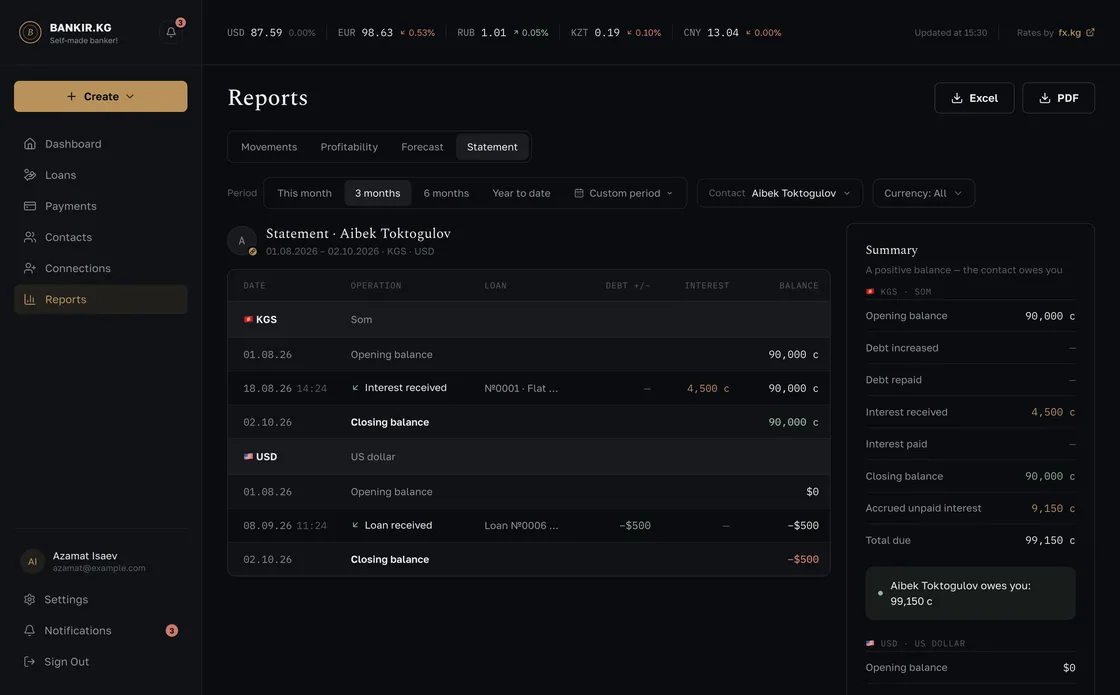
Task: Open the Create dropdown button
Action: tap(101, 96)
